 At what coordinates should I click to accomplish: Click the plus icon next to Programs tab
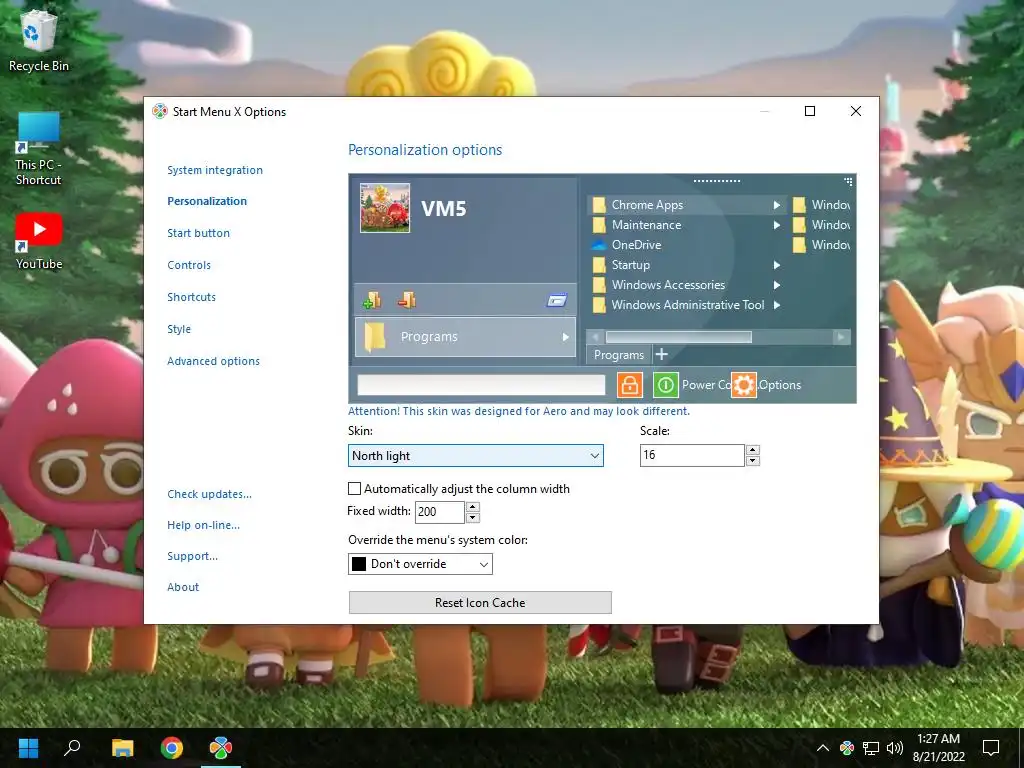click(662, 354)
